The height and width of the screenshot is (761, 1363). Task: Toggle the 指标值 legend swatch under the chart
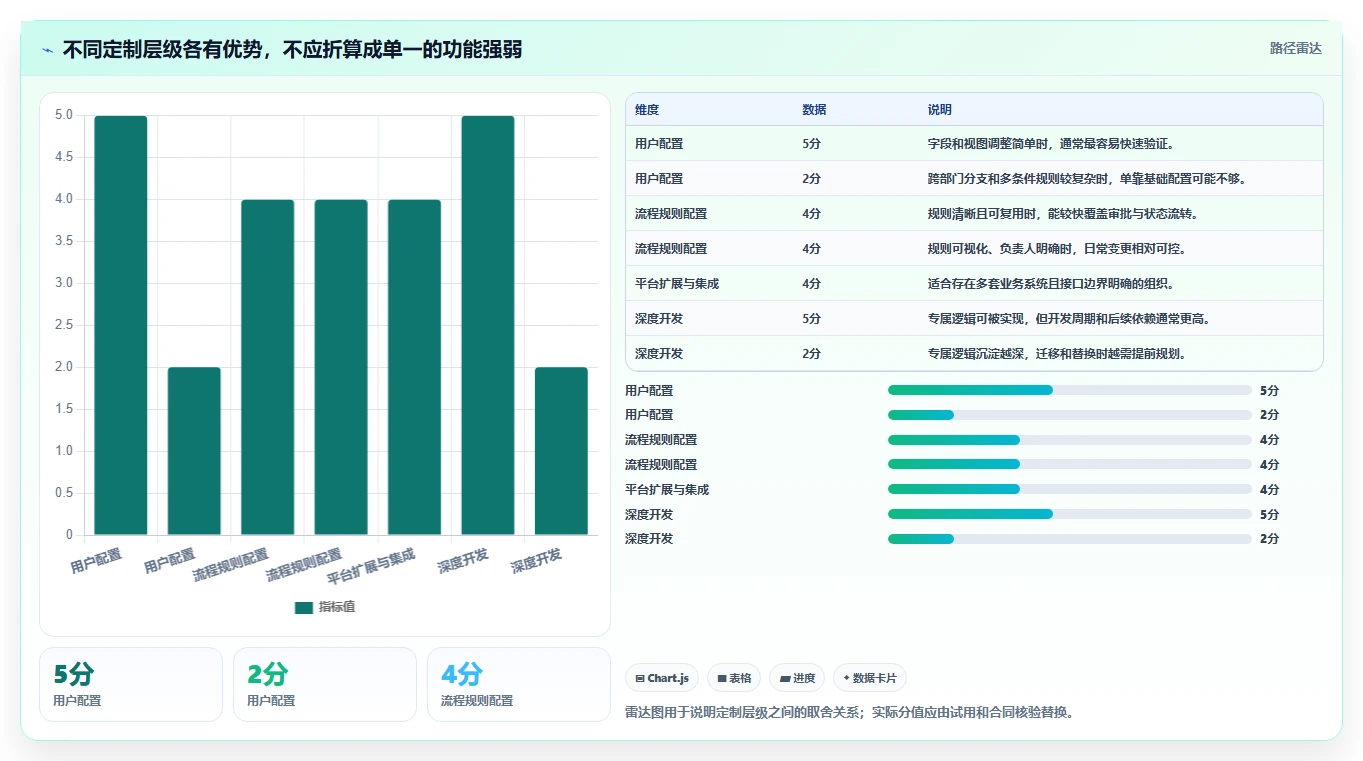click(x=304, y=608)
